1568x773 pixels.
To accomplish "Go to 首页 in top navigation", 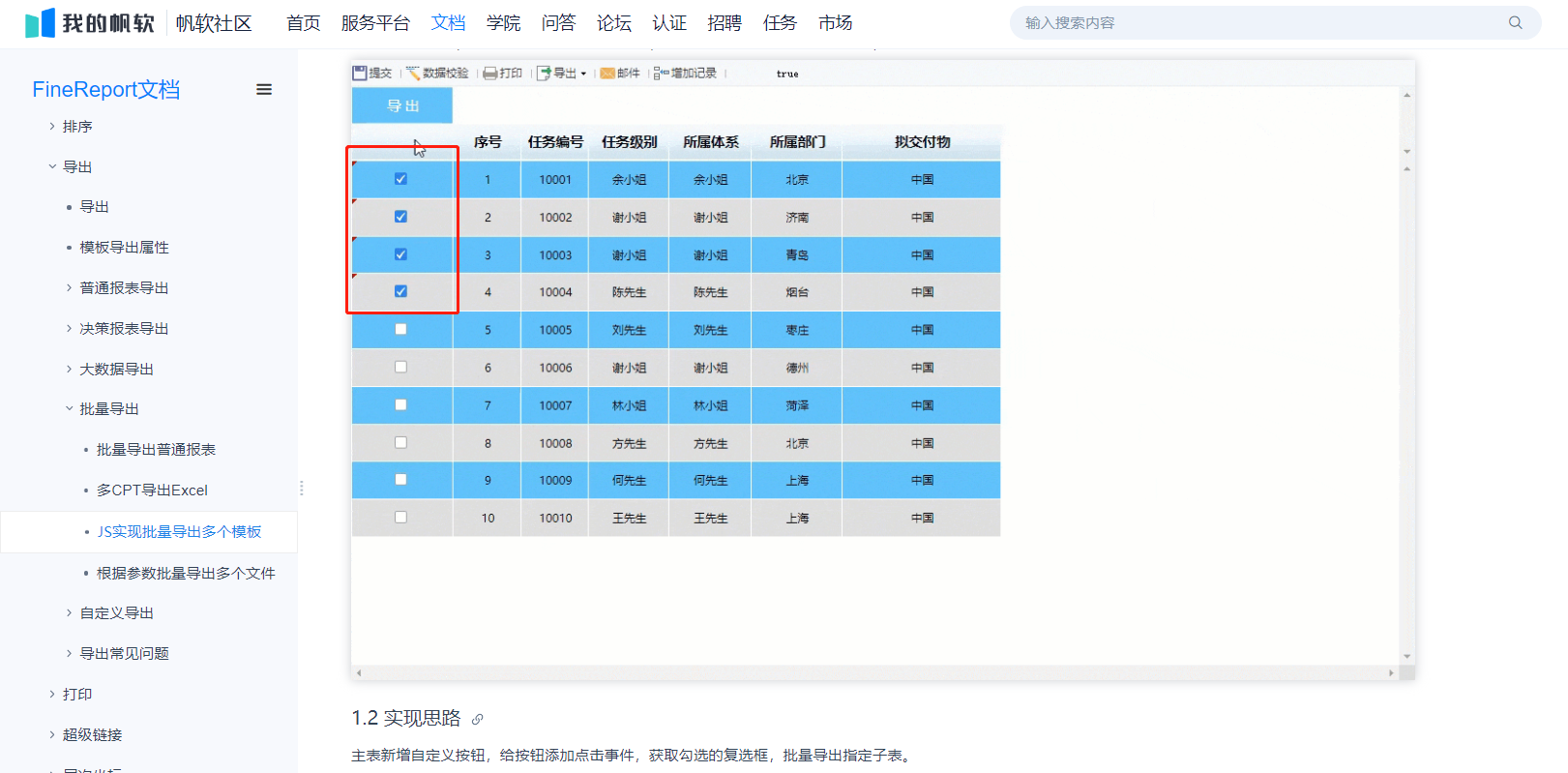I will pos(303,23).
